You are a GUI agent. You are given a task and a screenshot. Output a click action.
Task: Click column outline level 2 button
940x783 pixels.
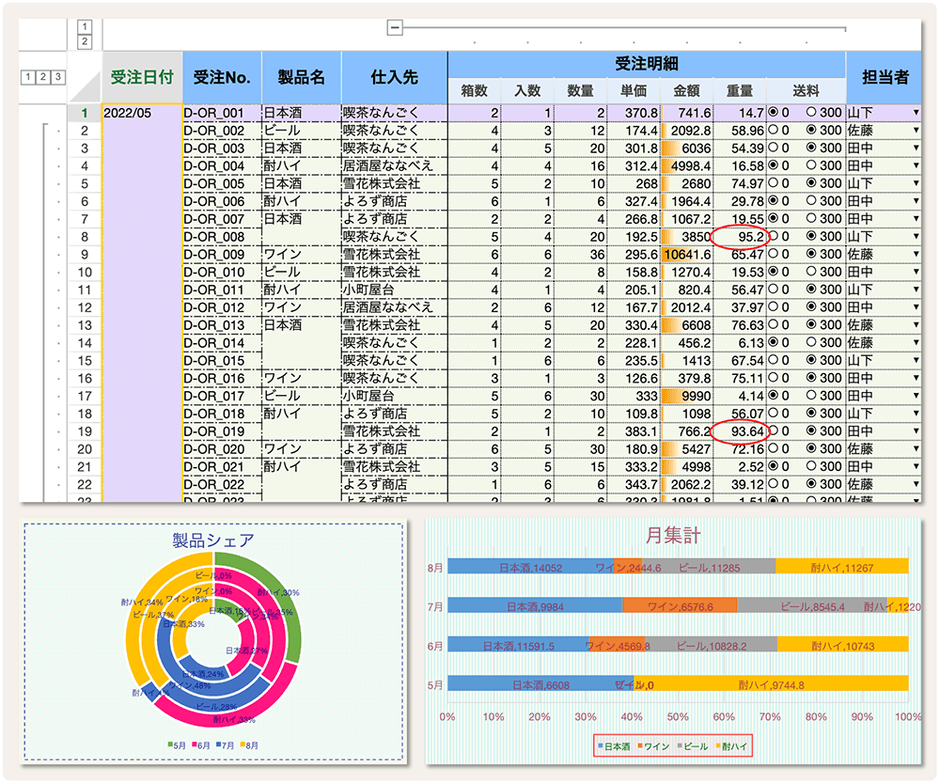click(x=85, y=42)
